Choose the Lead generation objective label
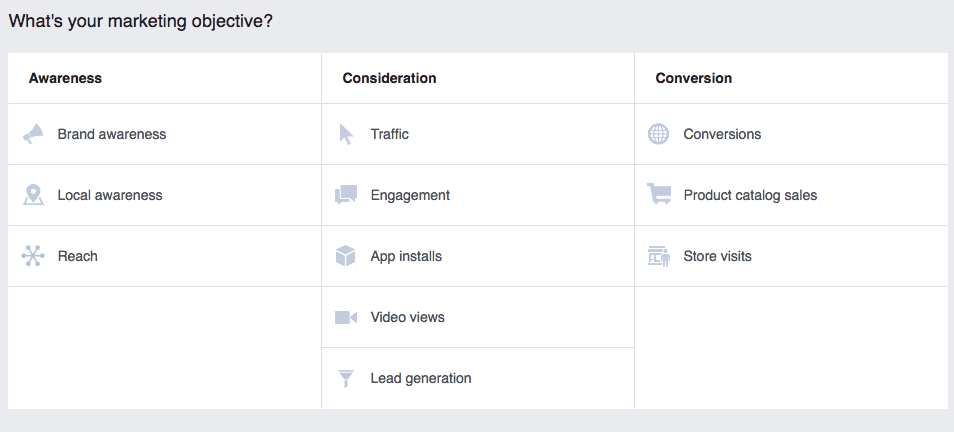The width and height of the screenshot is (954, 432). (x=421, y=378)
